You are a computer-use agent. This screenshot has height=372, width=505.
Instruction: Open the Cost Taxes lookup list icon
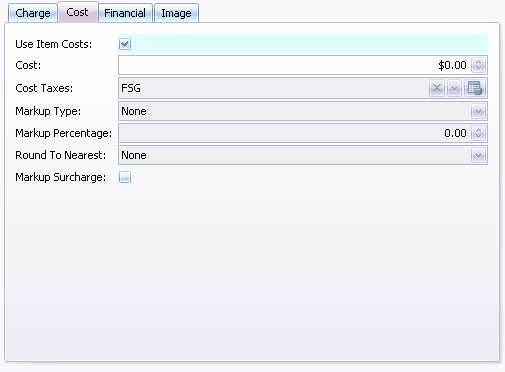(x=474, y=88)
